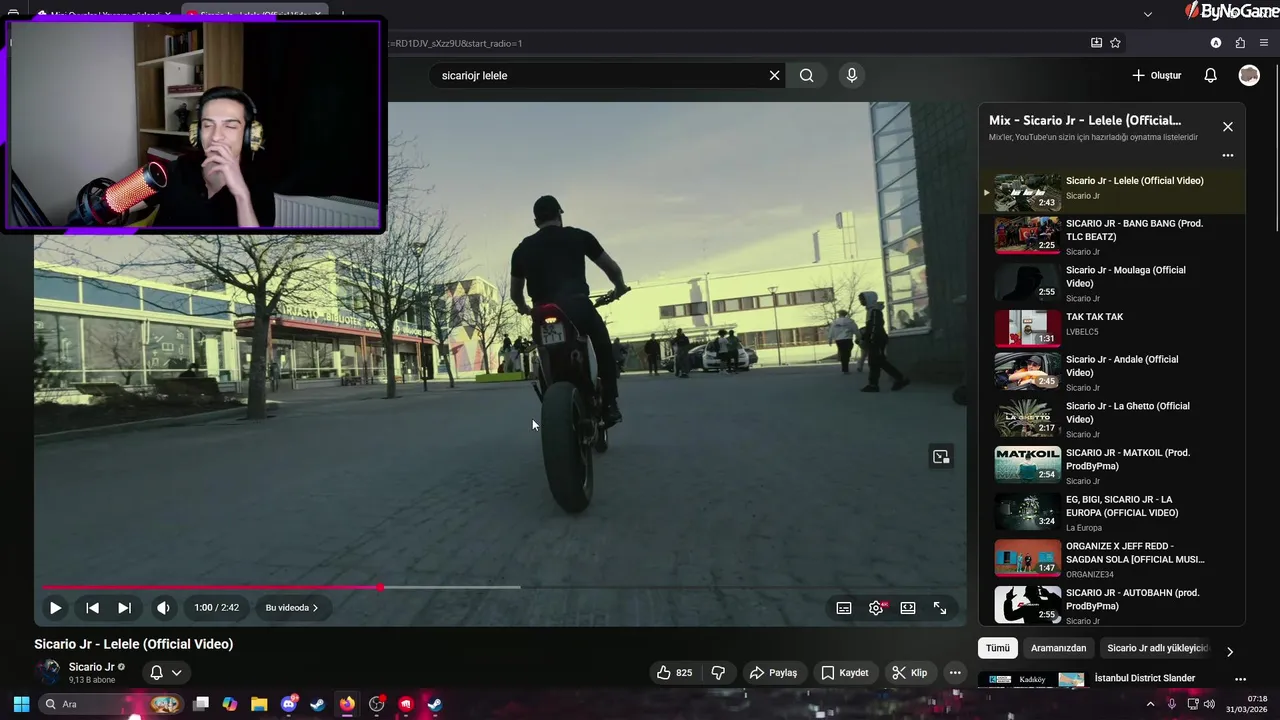The height and width of the screenshot is (720, 1280).
Task: Open a new browser tab
Action: (x=342, y=15)
